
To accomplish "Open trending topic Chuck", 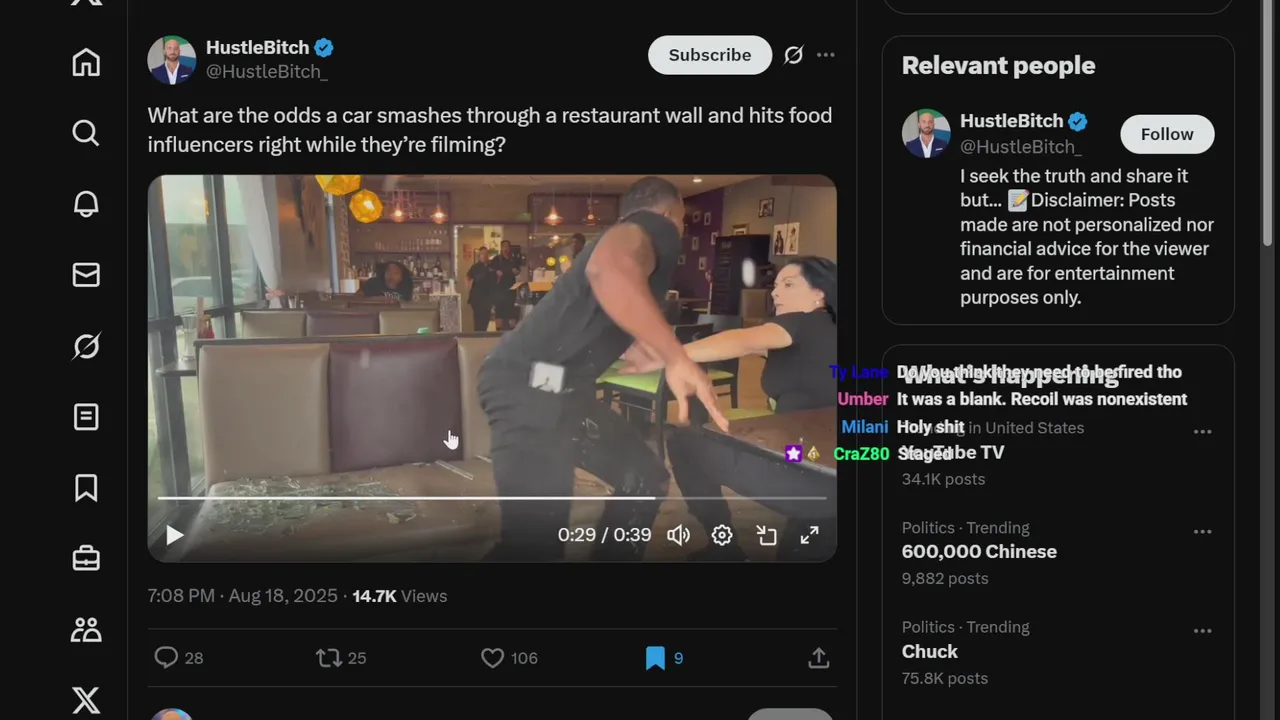I will point(930,652).
